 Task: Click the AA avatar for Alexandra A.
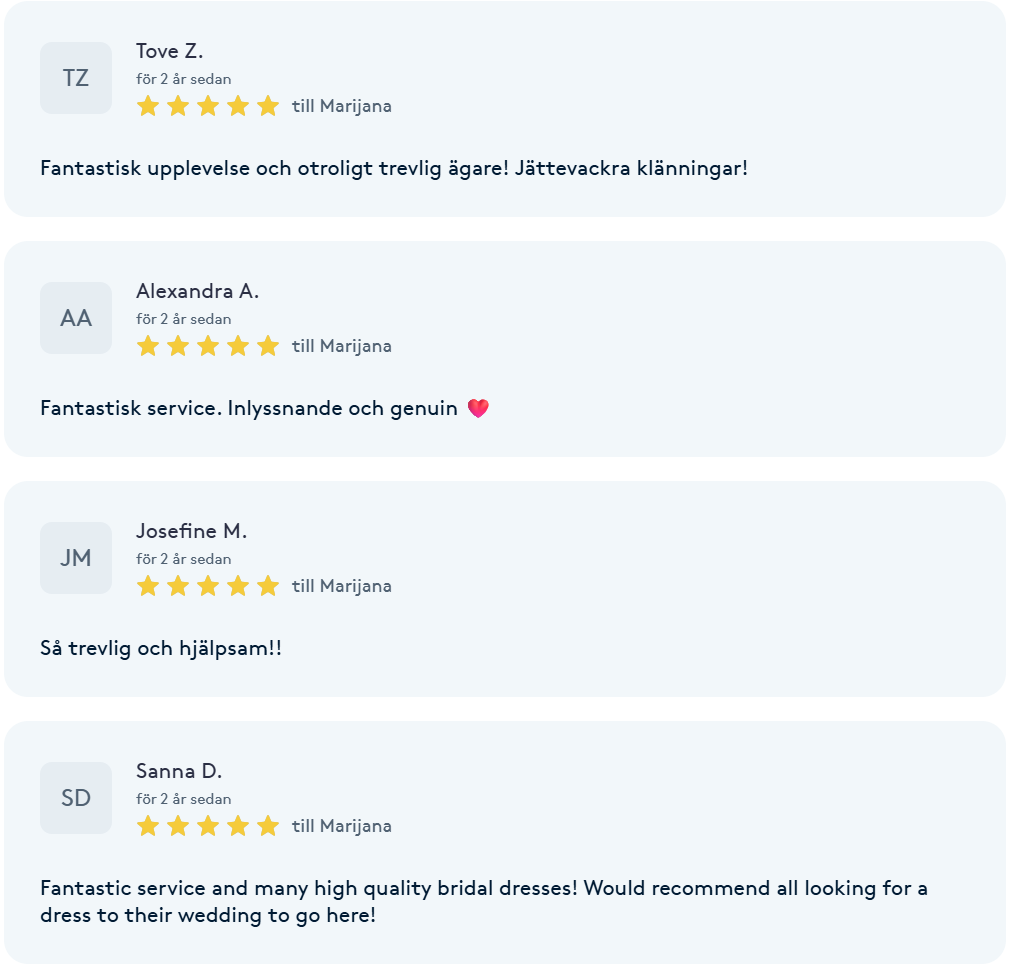76,318
